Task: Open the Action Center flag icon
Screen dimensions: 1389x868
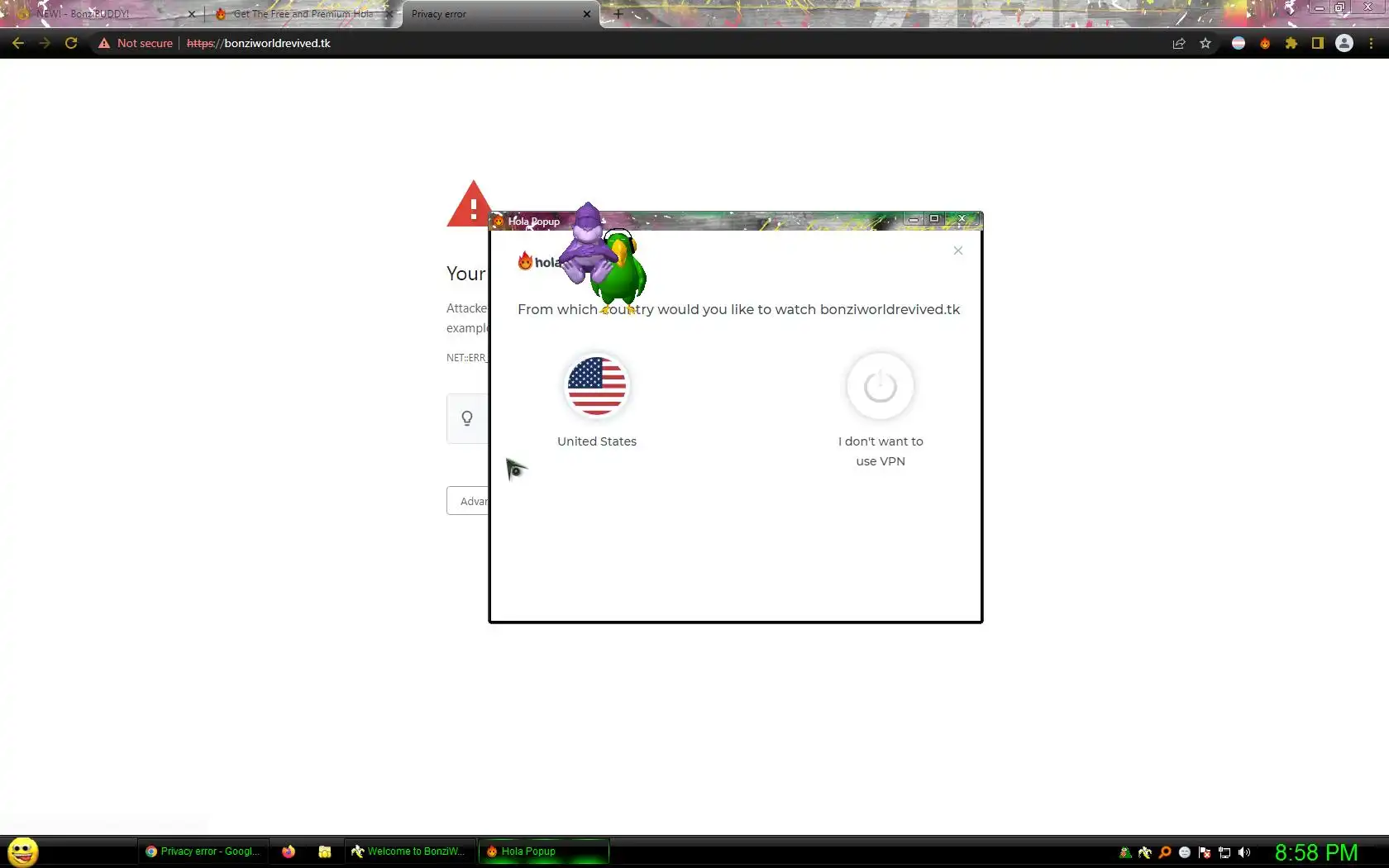Action: [1205, 852]
